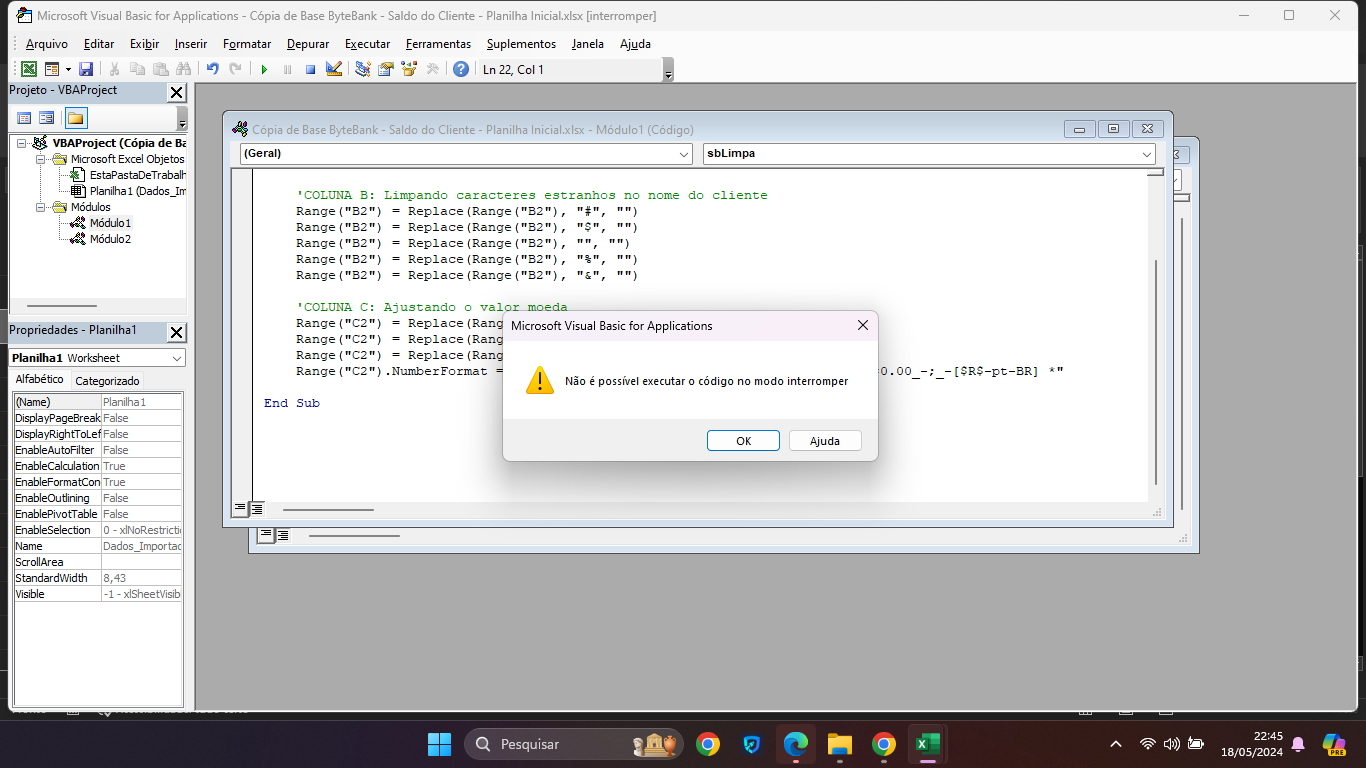The width and height of the screenshot is (1366, 768).
Task: Open the Object Browser toolbar icon
Action: tap(409, 69)
